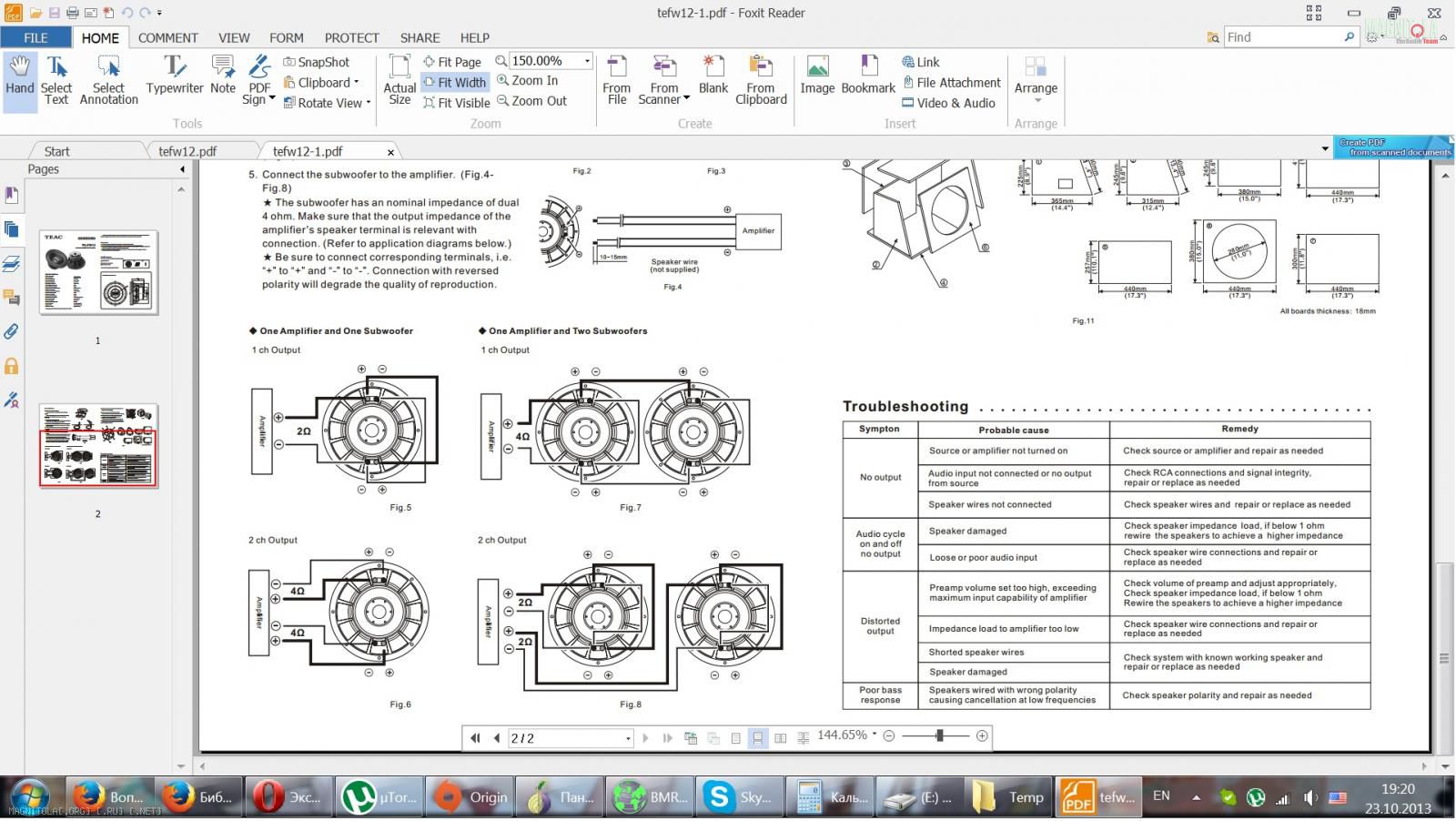1456x821 pixels.
Task: Switch to the COMMENT ribbon tab
Action: tap(167, 37)
